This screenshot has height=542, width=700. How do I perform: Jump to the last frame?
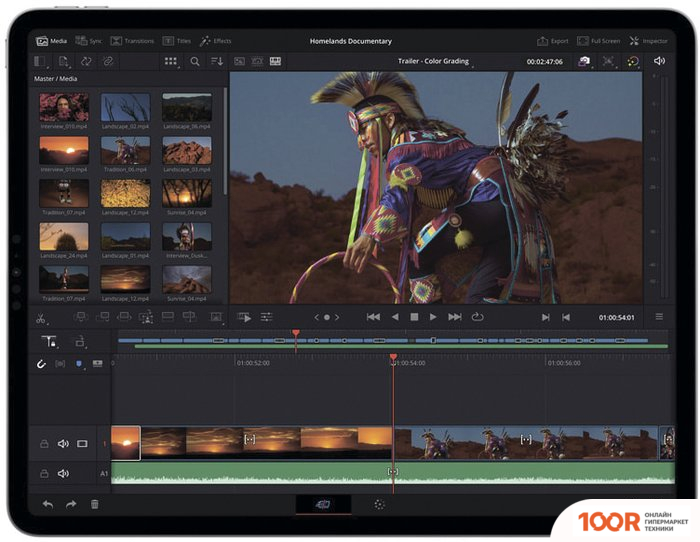pos(454,317)
